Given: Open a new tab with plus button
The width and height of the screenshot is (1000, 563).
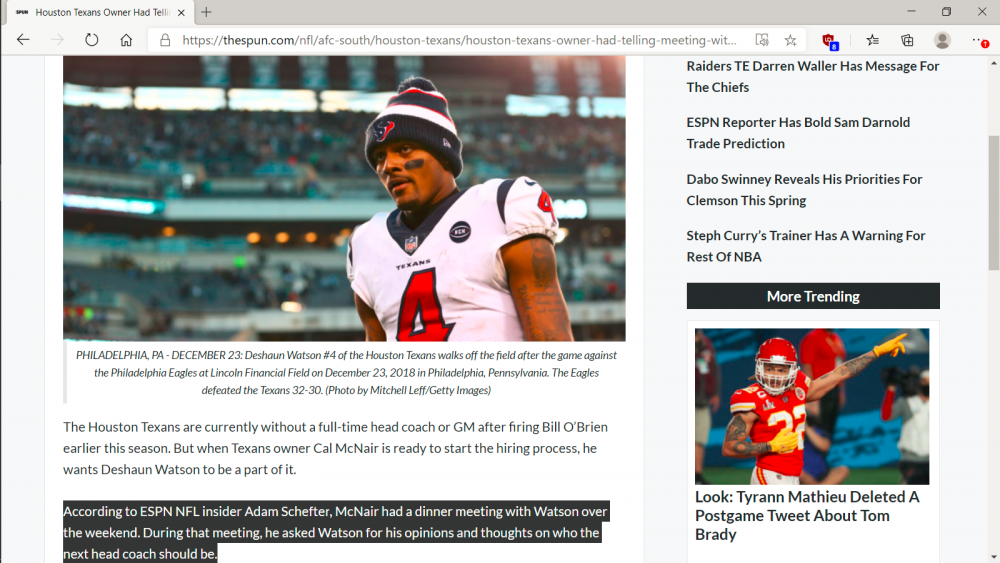Looking at the screenshot, I should [x=206, y=12].
